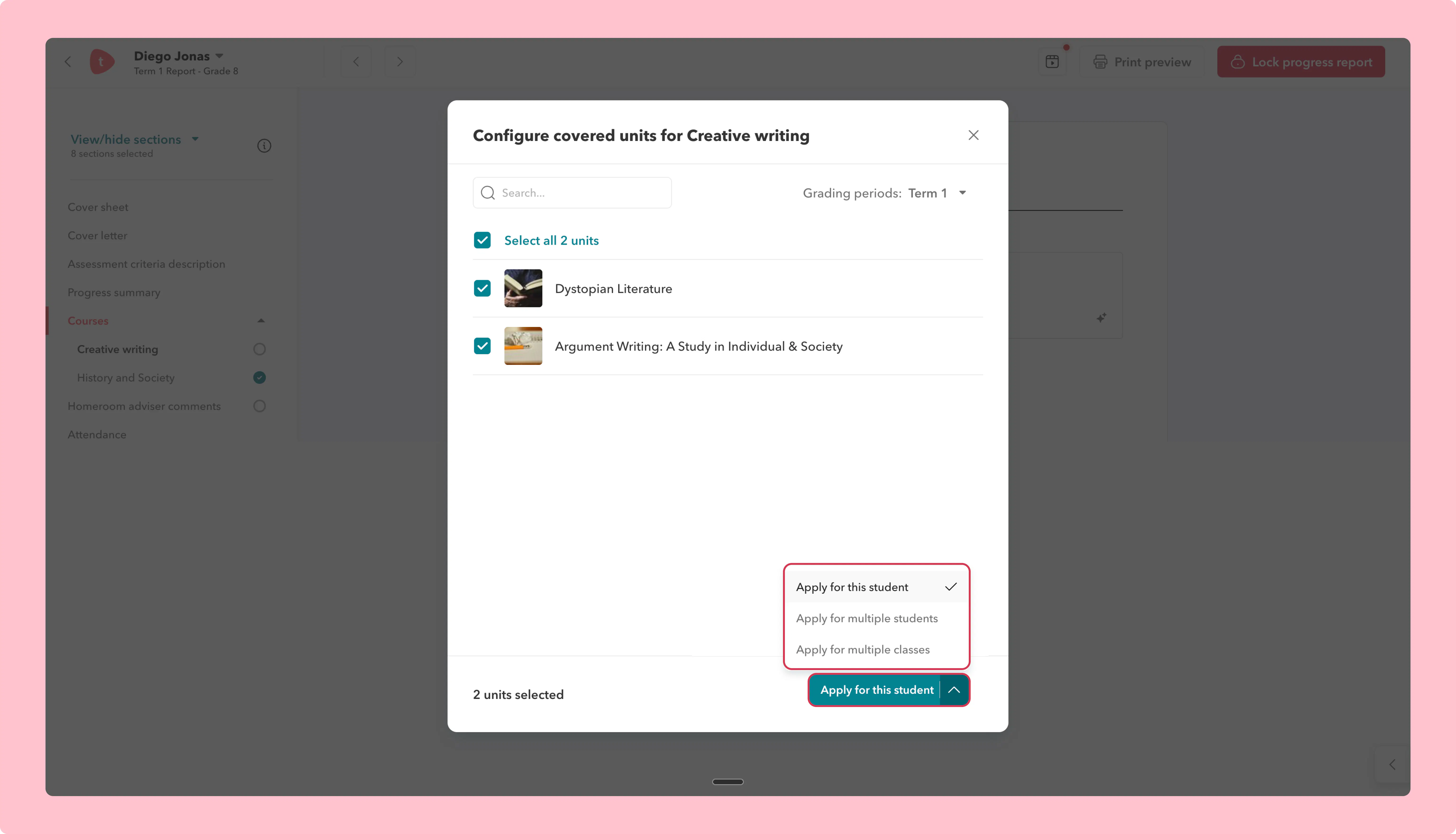Click the sections info icon
The width and height of the screenshot is (1456, 834).
(264, 146)
